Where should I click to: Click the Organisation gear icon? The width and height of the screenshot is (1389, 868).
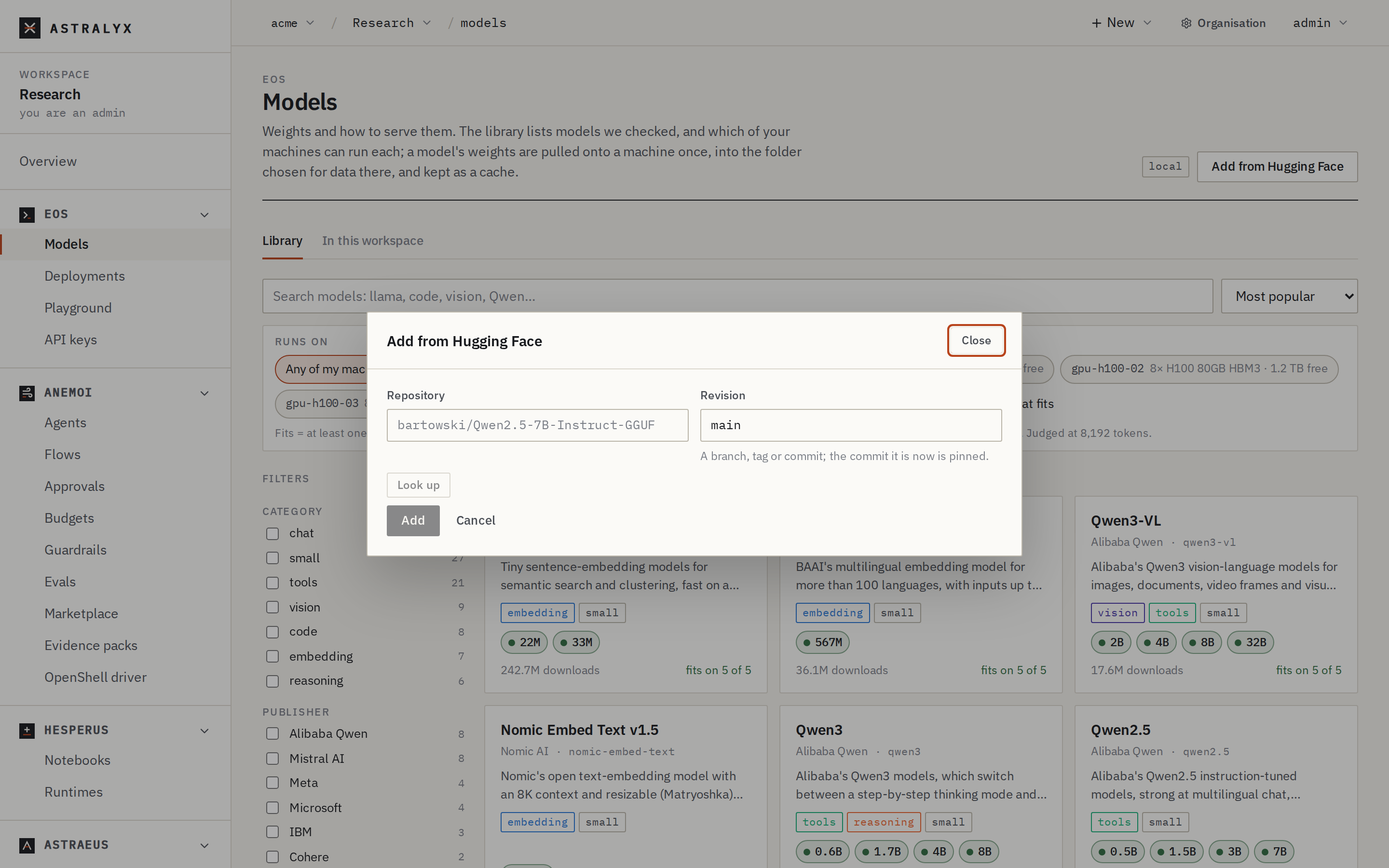click(x=1186, y=24)
